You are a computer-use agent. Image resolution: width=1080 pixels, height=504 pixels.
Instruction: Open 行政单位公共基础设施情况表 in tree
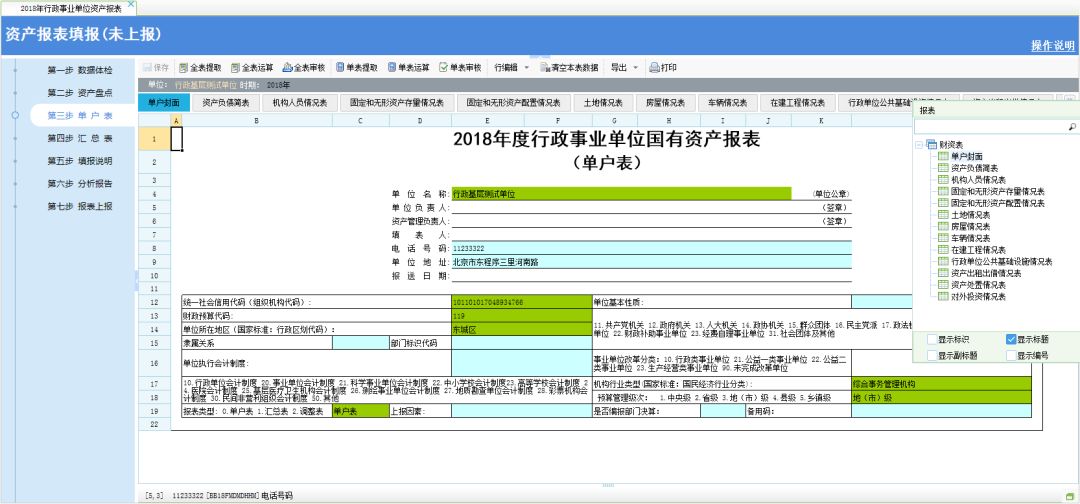coord(1001,262)
